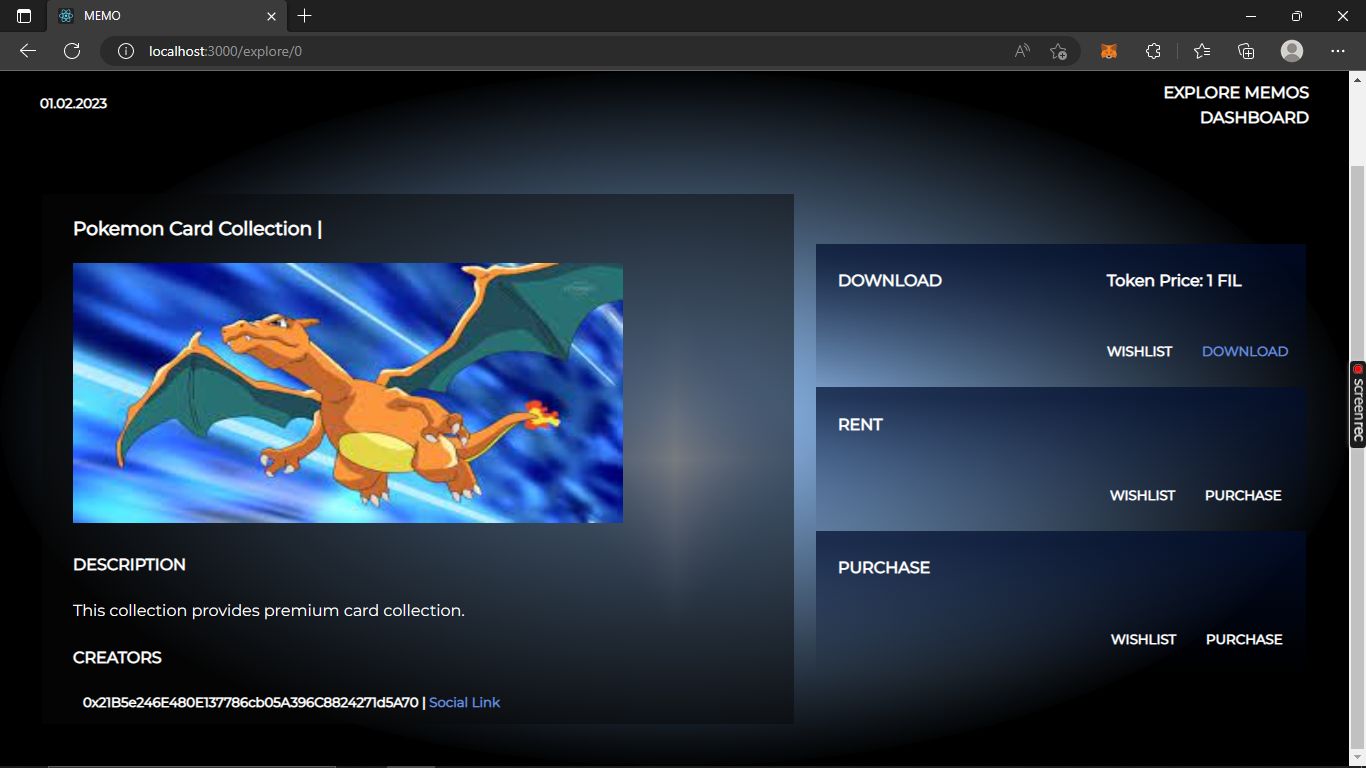Open a new tab with plus
This screenshot has height=768, width=1366.
(305, 16)
